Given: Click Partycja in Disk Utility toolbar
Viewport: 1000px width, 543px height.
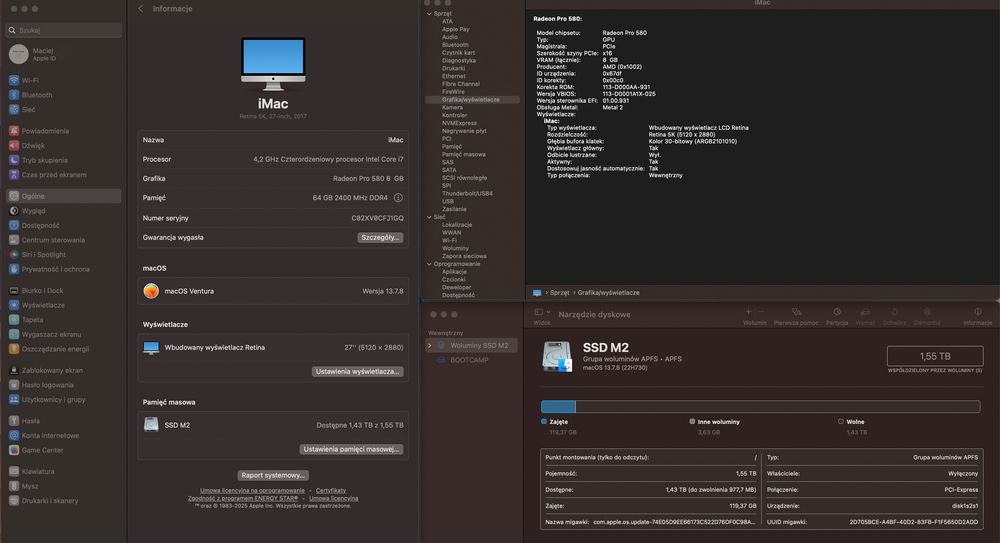Looking at the screenshot, I should [x=837, y=315].
